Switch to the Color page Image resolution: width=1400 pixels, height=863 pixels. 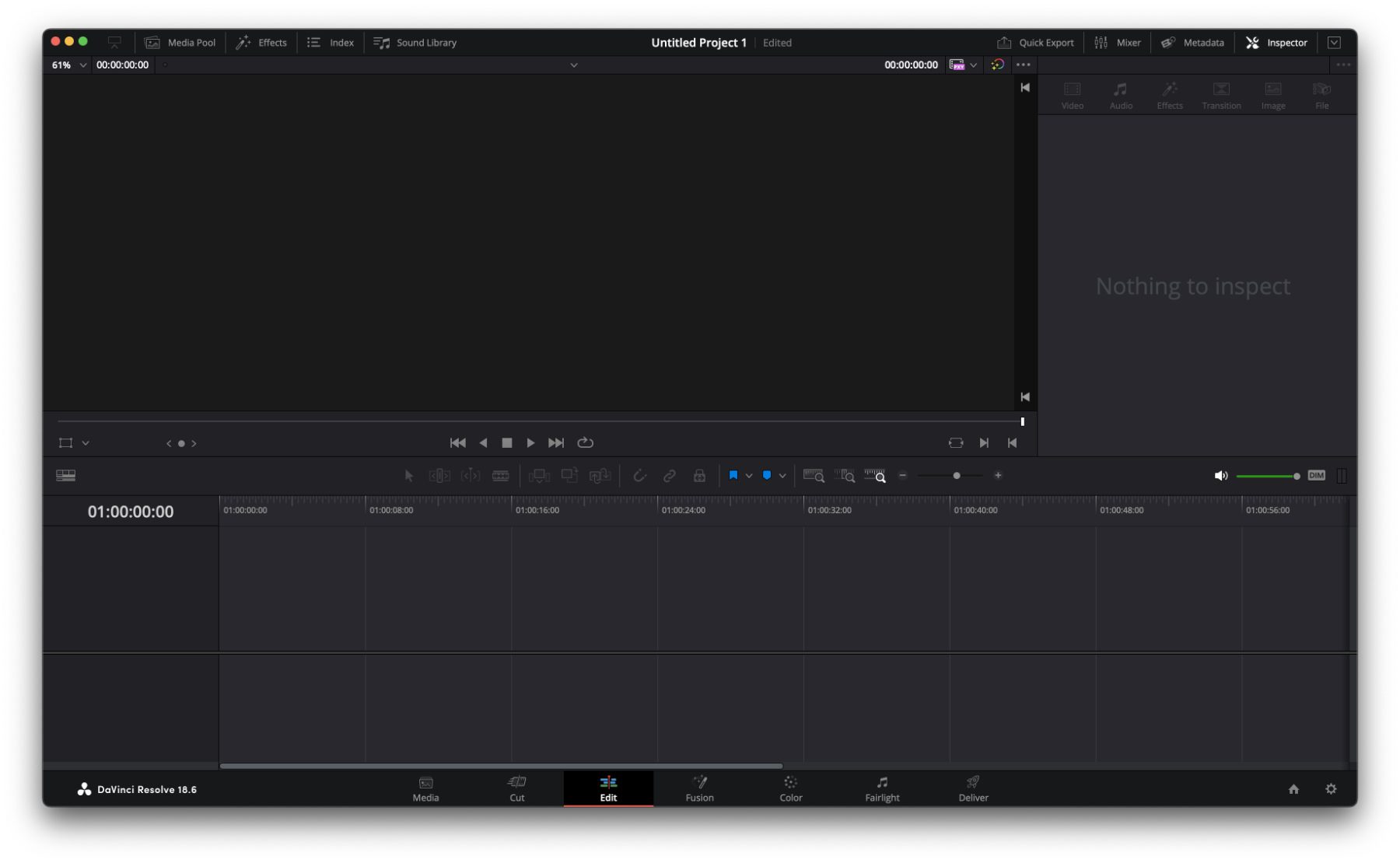pyautogui.click(x=790, y=788)
